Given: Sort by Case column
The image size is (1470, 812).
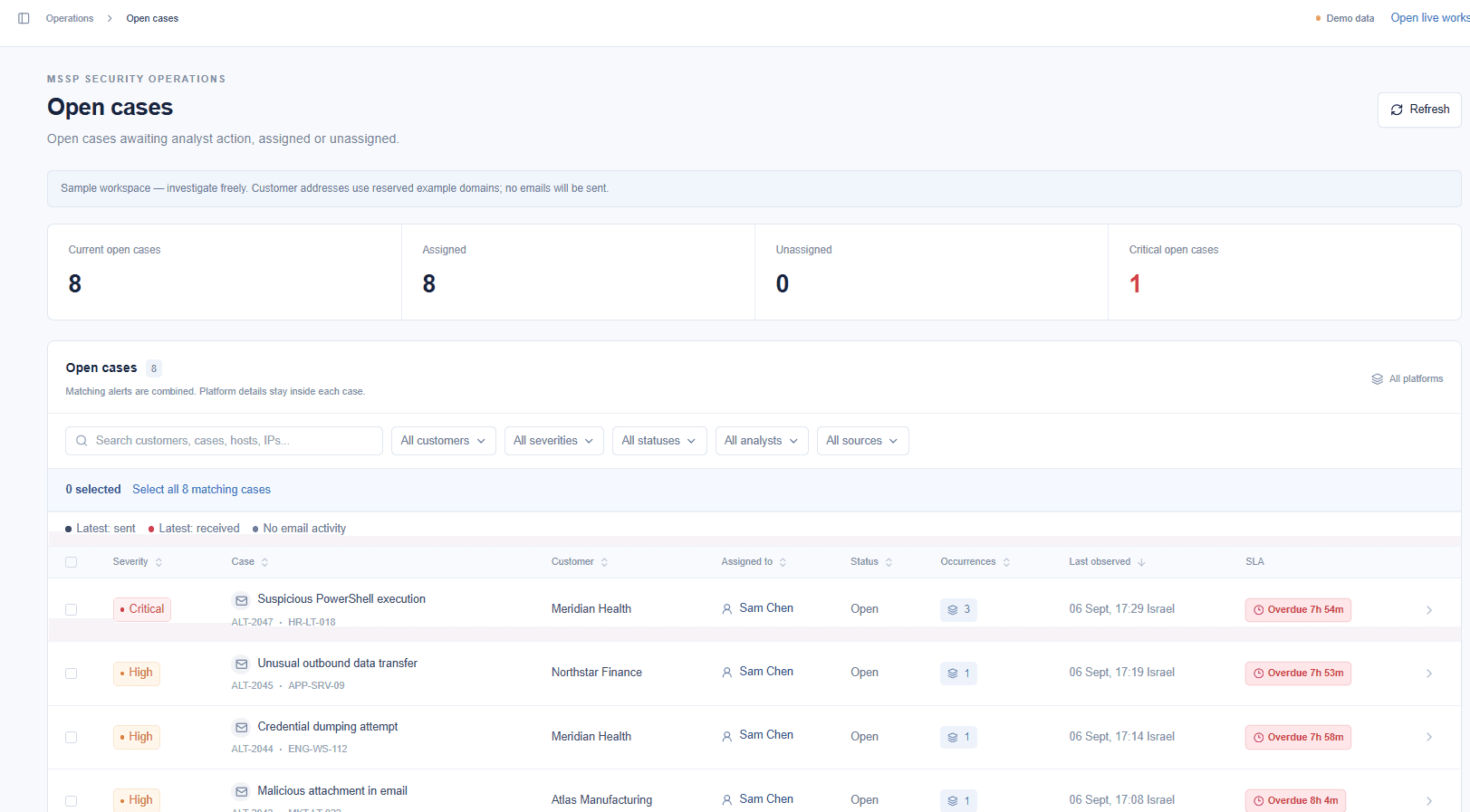Looking at the screenshot, I should point(250,562).
